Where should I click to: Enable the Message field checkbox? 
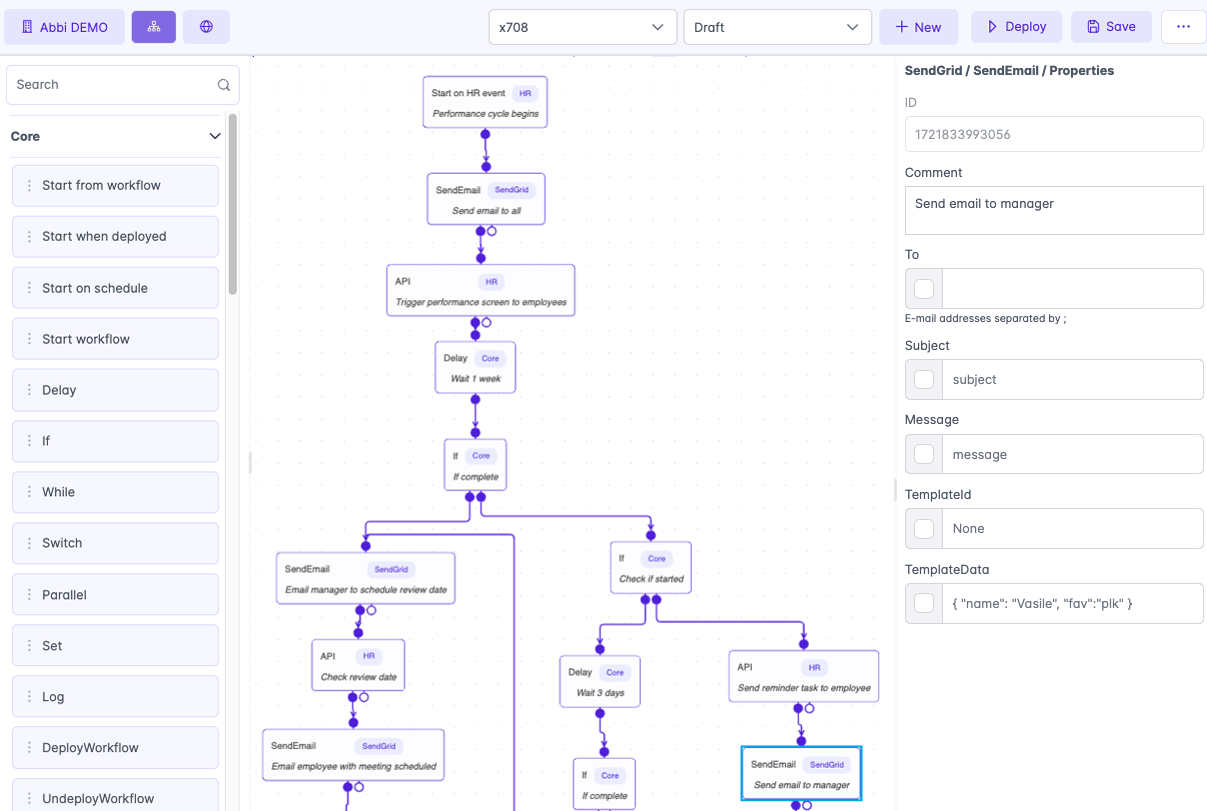924,454
